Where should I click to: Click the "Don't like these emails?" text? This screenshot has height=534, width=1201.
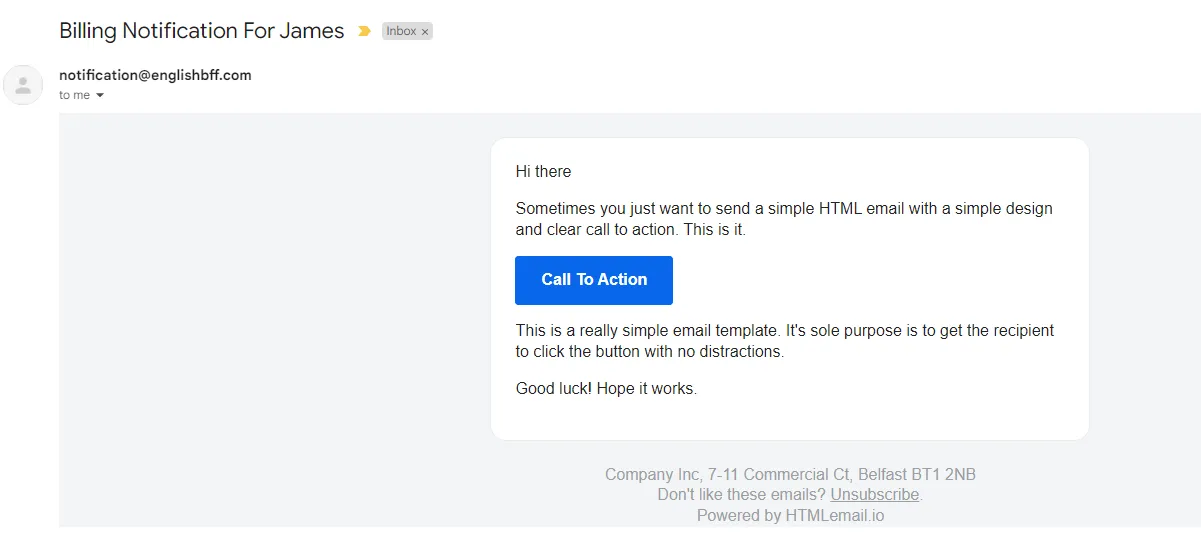[741, 494]
